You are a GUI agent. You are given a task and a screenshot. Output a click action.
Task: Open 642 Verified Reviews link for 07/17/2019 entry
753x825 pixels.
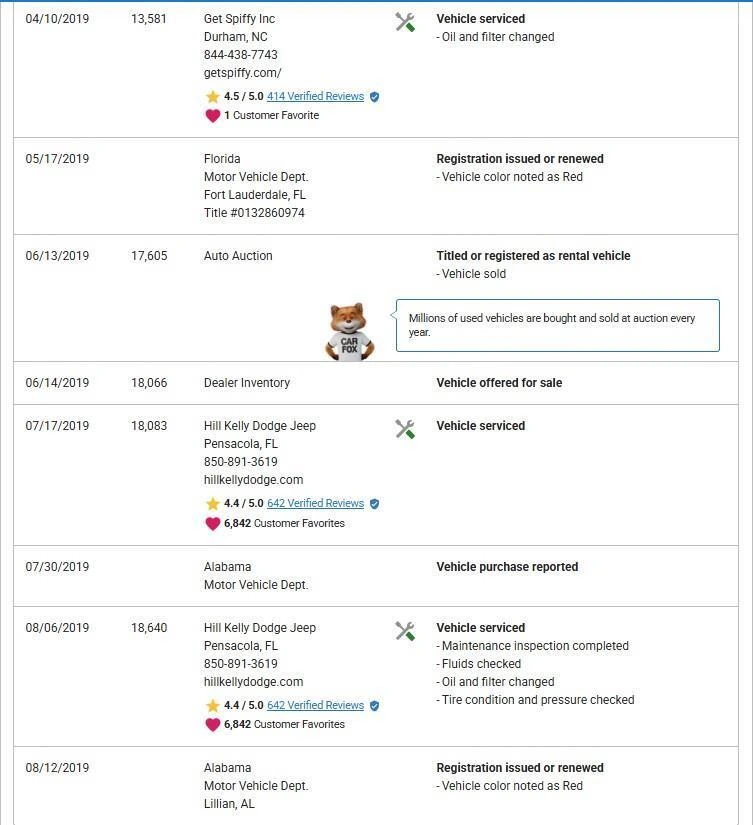point(315,504)
